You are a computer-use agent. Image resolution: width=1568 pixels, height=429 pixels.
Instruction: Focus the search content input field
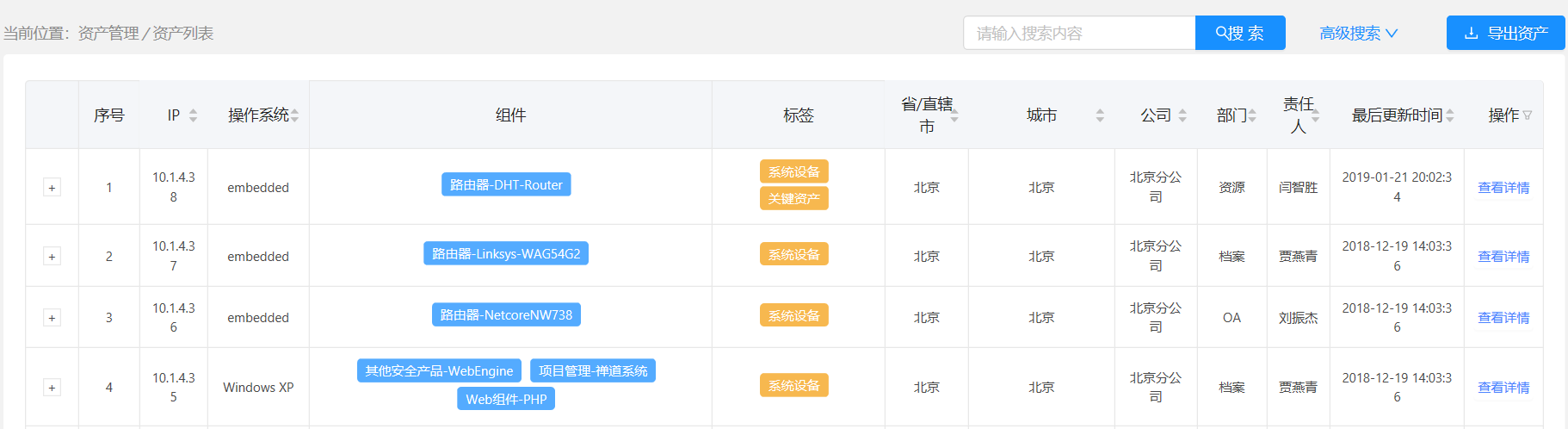click(x=1079, y=34)
